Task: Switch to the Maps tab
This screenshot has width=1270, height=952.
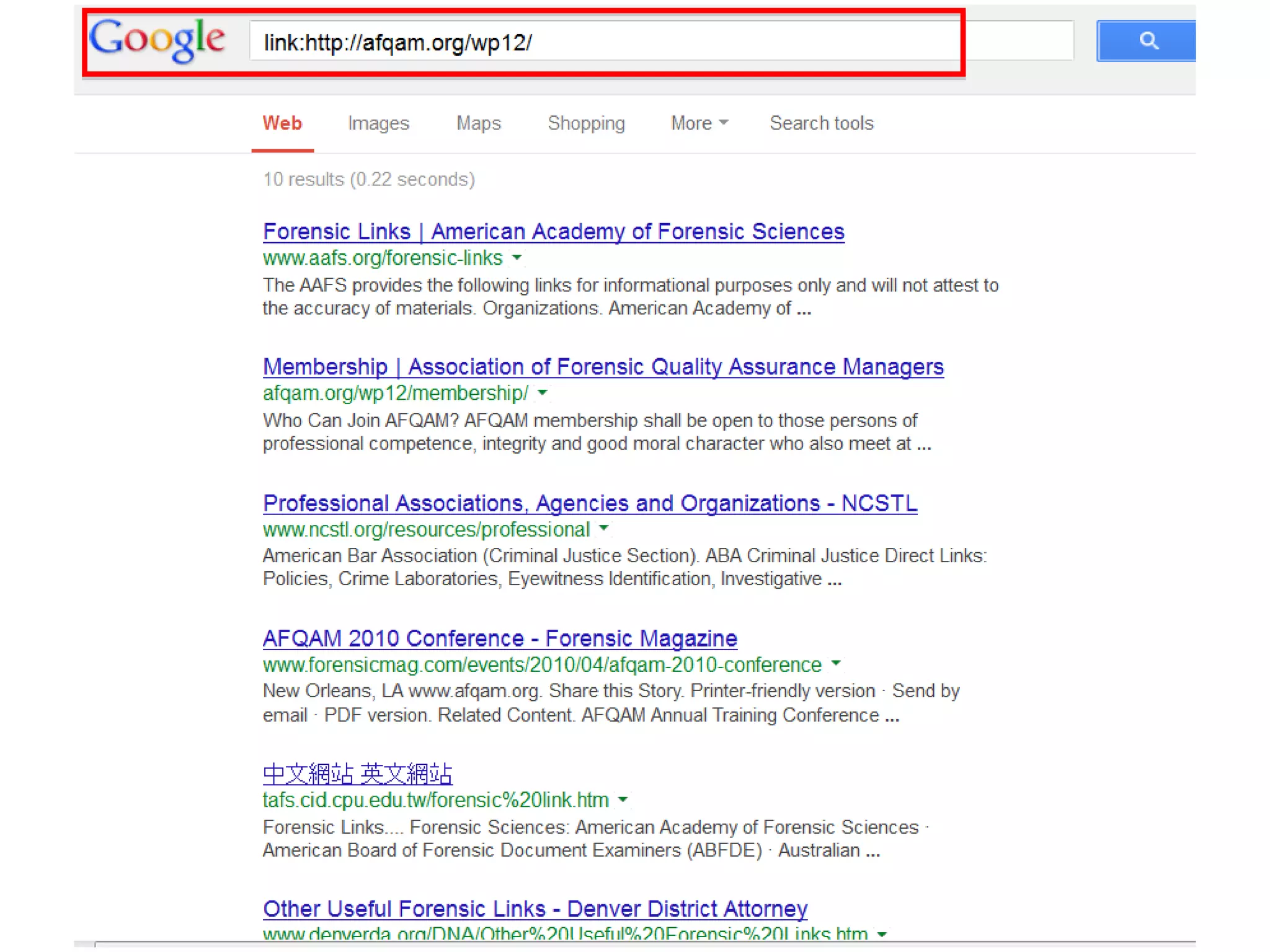Action: [x=478, y=123]
